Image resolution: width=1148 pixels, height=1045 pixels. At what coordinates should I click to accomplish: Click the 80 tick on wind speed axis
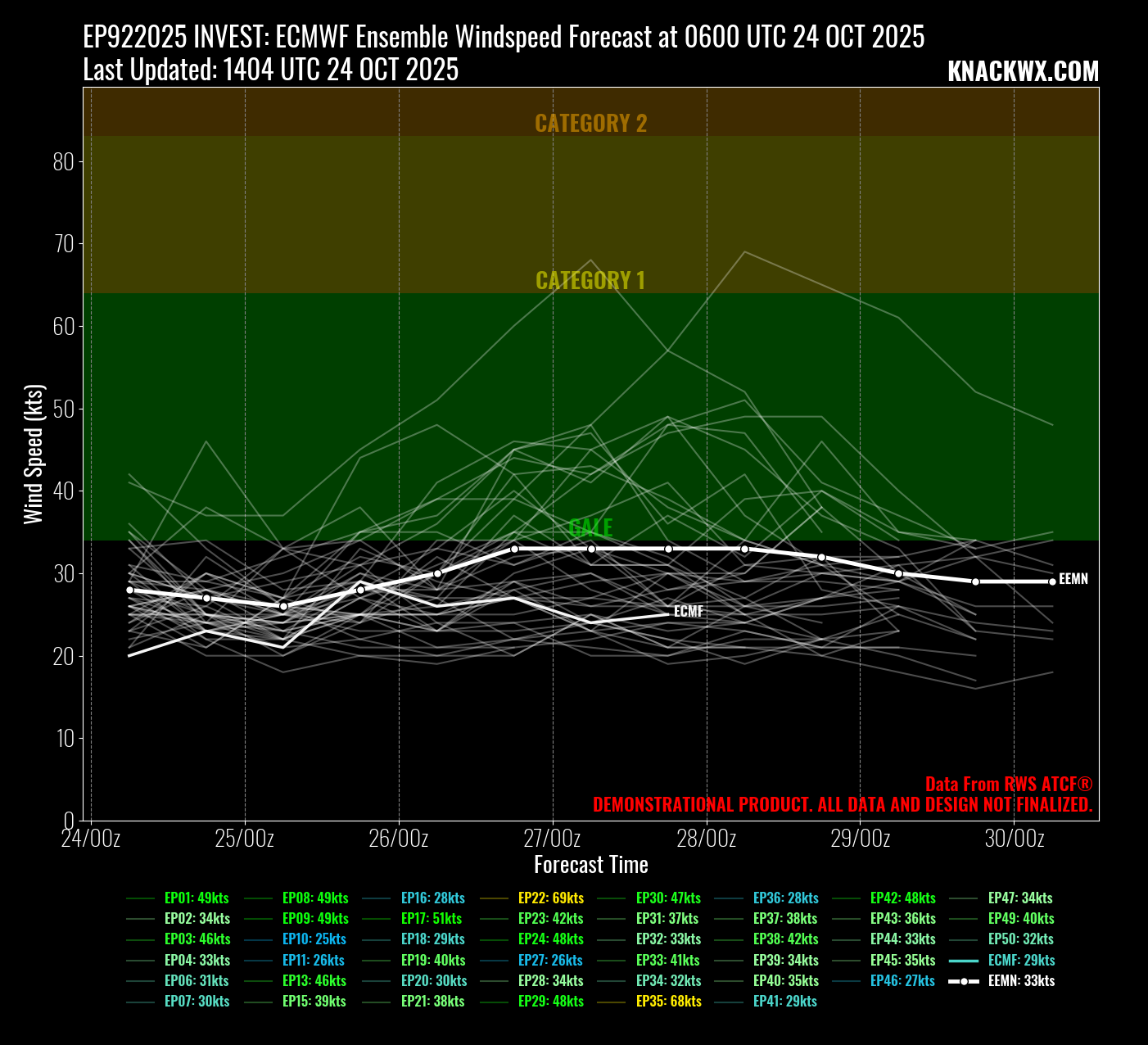[x=63, y=162]
